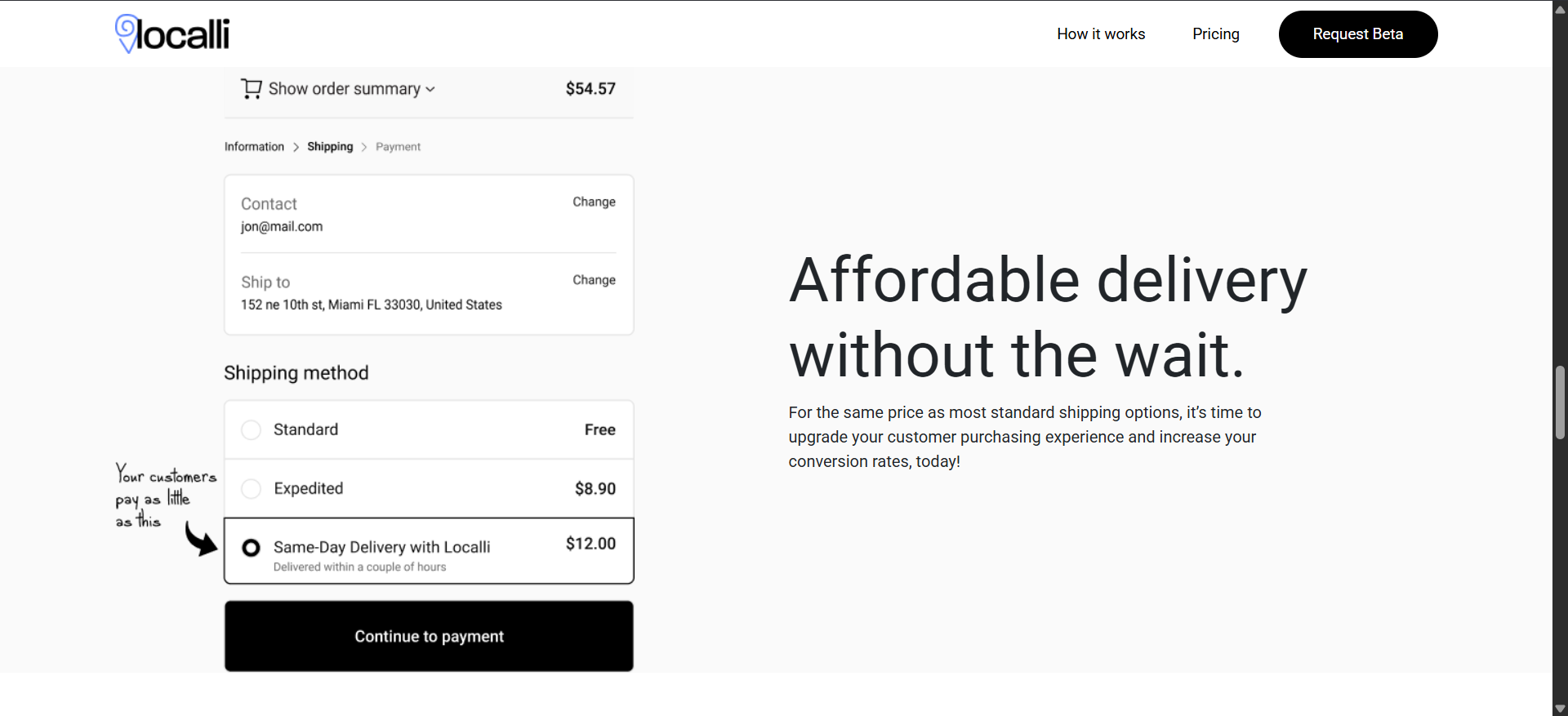Open the Information breadcrumb step
The image size is (1568, 716).
tap(254, 147)
